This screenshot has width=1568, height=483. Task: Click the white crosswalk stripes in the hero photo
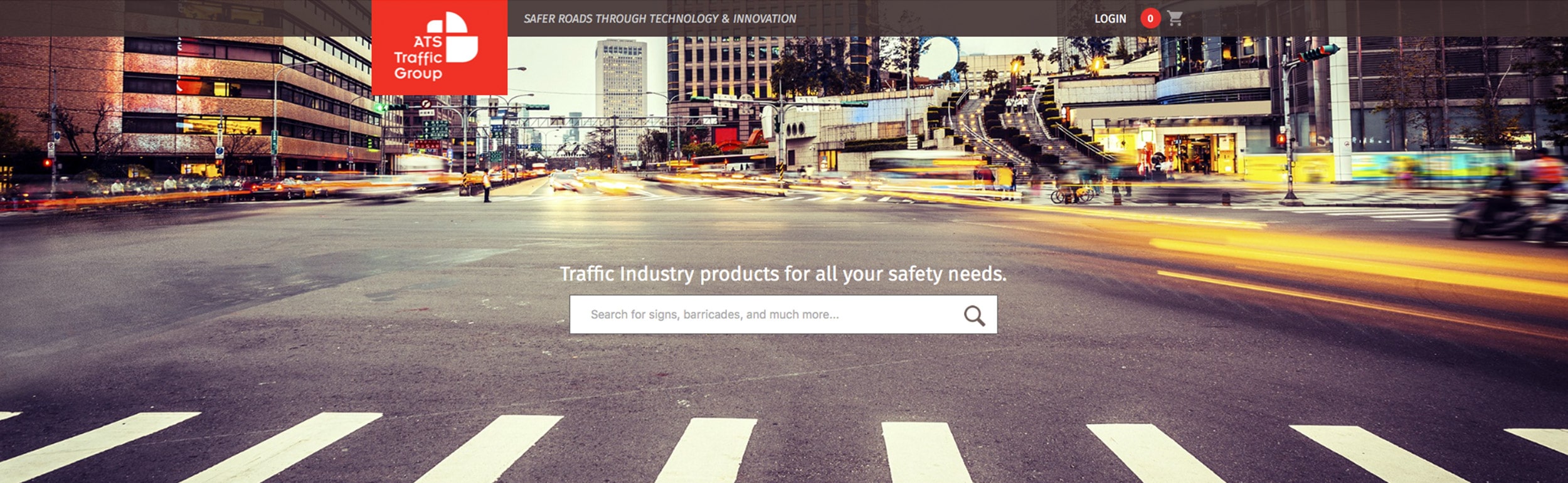pos(784,449)
